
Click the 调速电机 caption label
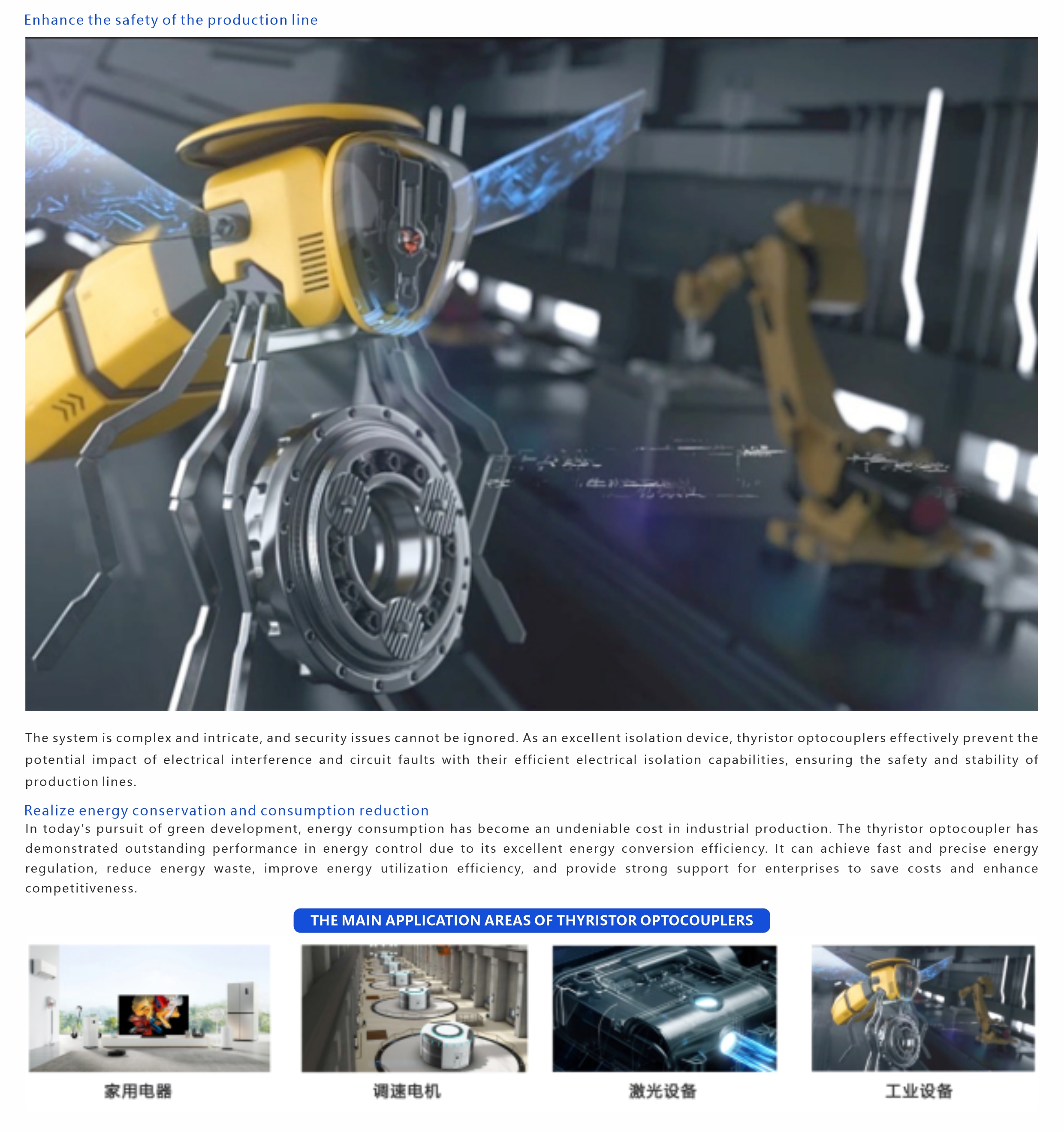[x=406, y=1091]
